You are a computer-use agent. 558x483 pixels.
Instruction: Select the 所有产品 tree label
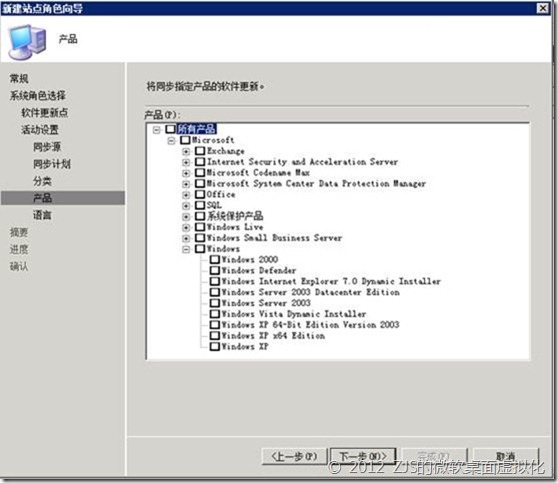[196, 129]
